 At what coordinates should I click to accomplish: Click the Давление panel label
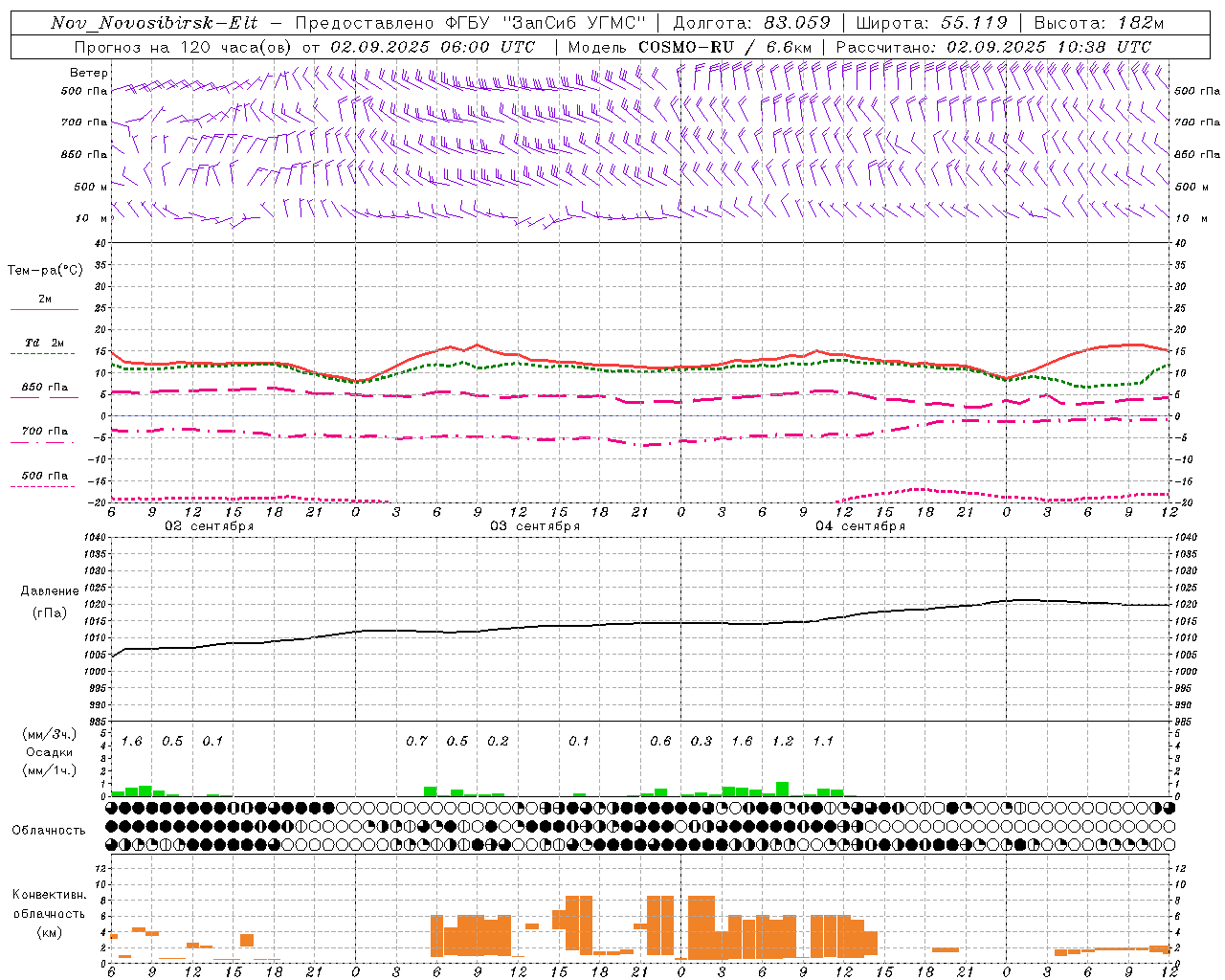pyautogui.click(x=50, y=591)
